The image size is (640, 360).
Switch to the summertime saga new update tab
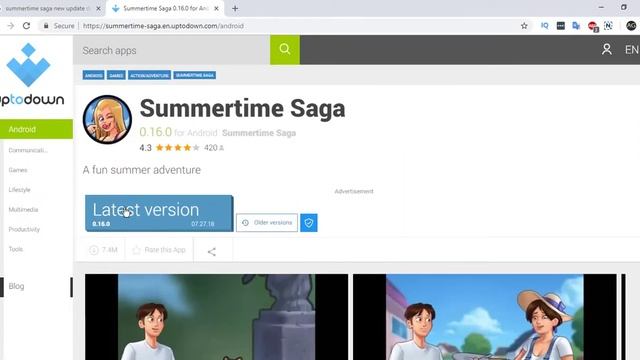(47, 8)
